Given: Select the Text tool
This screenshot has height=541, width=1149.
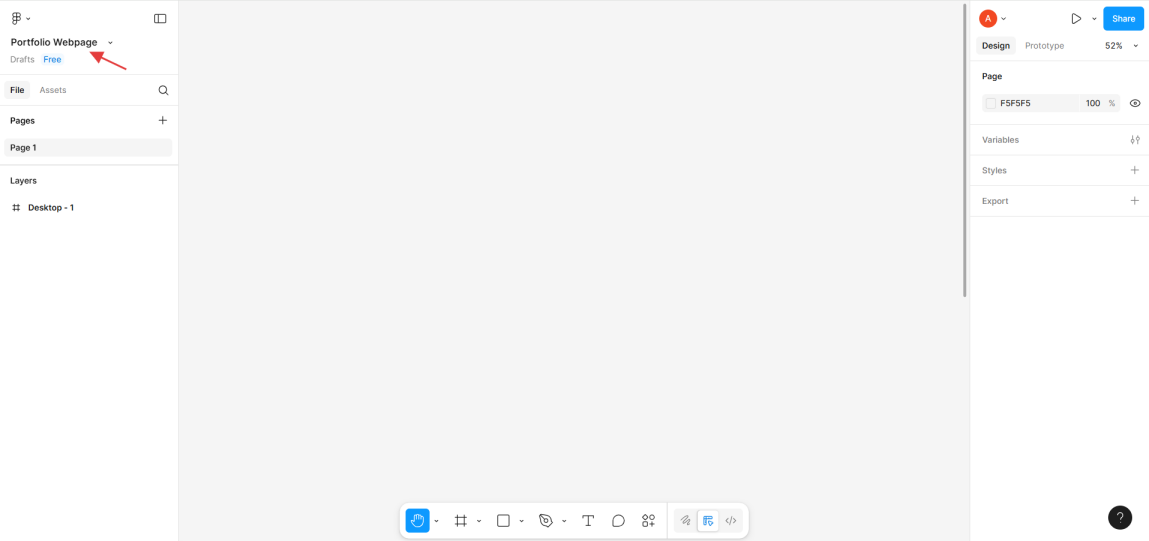Looking at the screenshot, I should pos(588,521).
